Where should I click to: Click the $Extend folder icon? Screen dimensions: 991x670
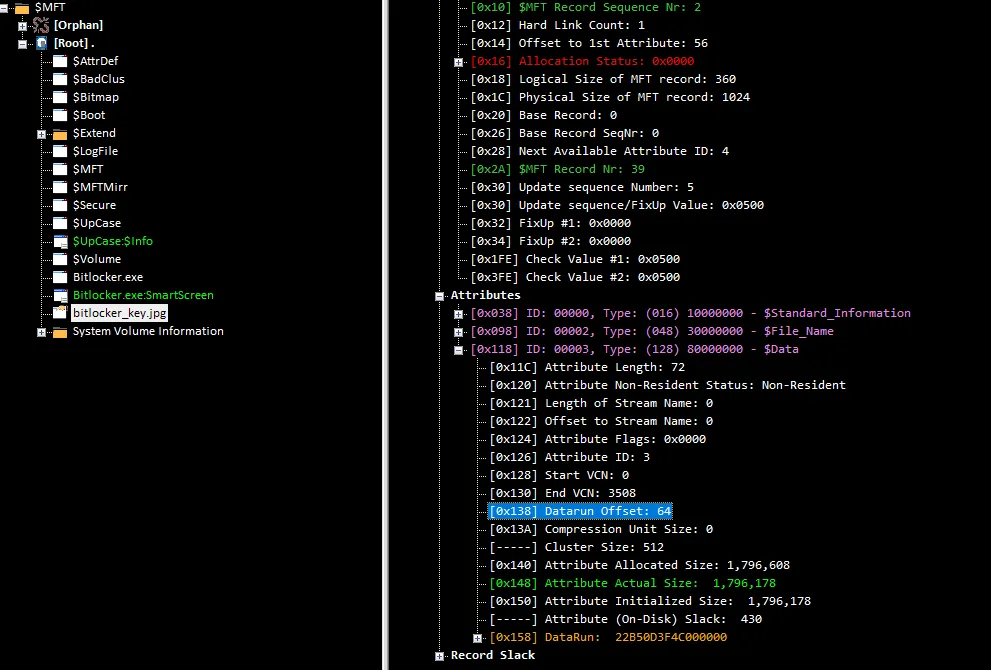[x=59, y=134]
